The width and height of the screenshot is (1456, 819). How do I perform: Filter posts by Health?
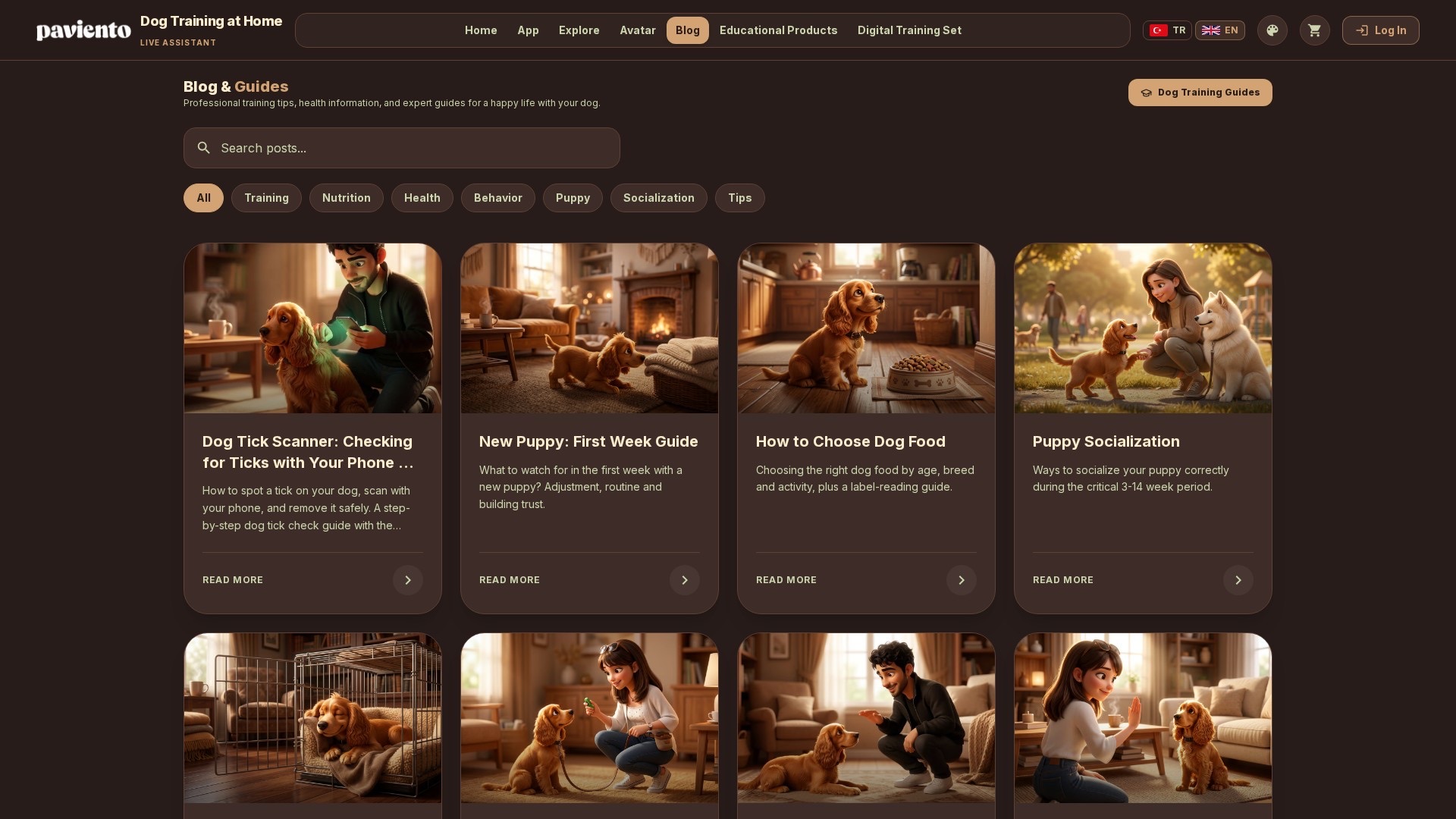click(x=422, y=198)
